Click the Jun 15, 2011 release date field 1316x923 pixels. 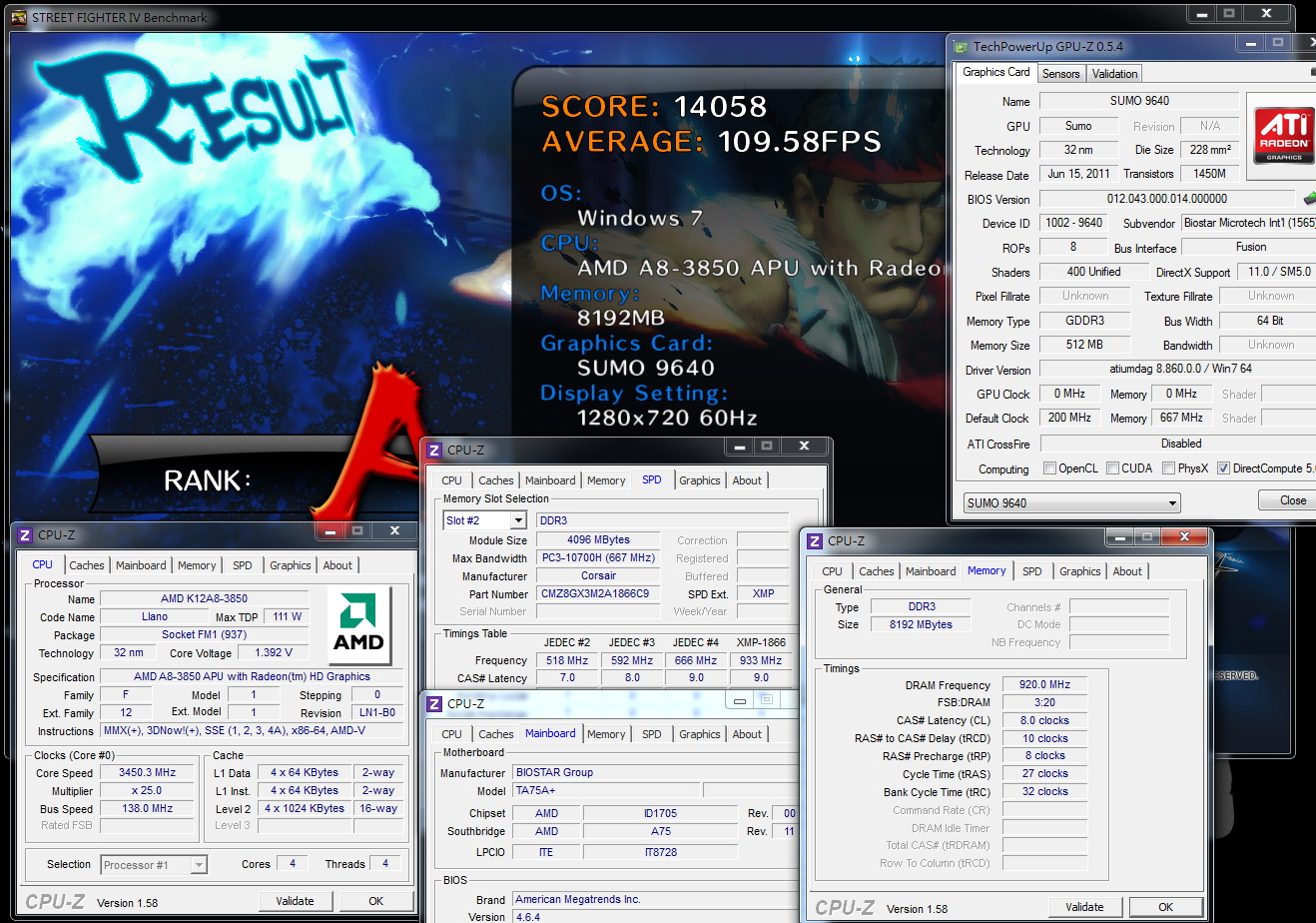(x=1078, y=174)
